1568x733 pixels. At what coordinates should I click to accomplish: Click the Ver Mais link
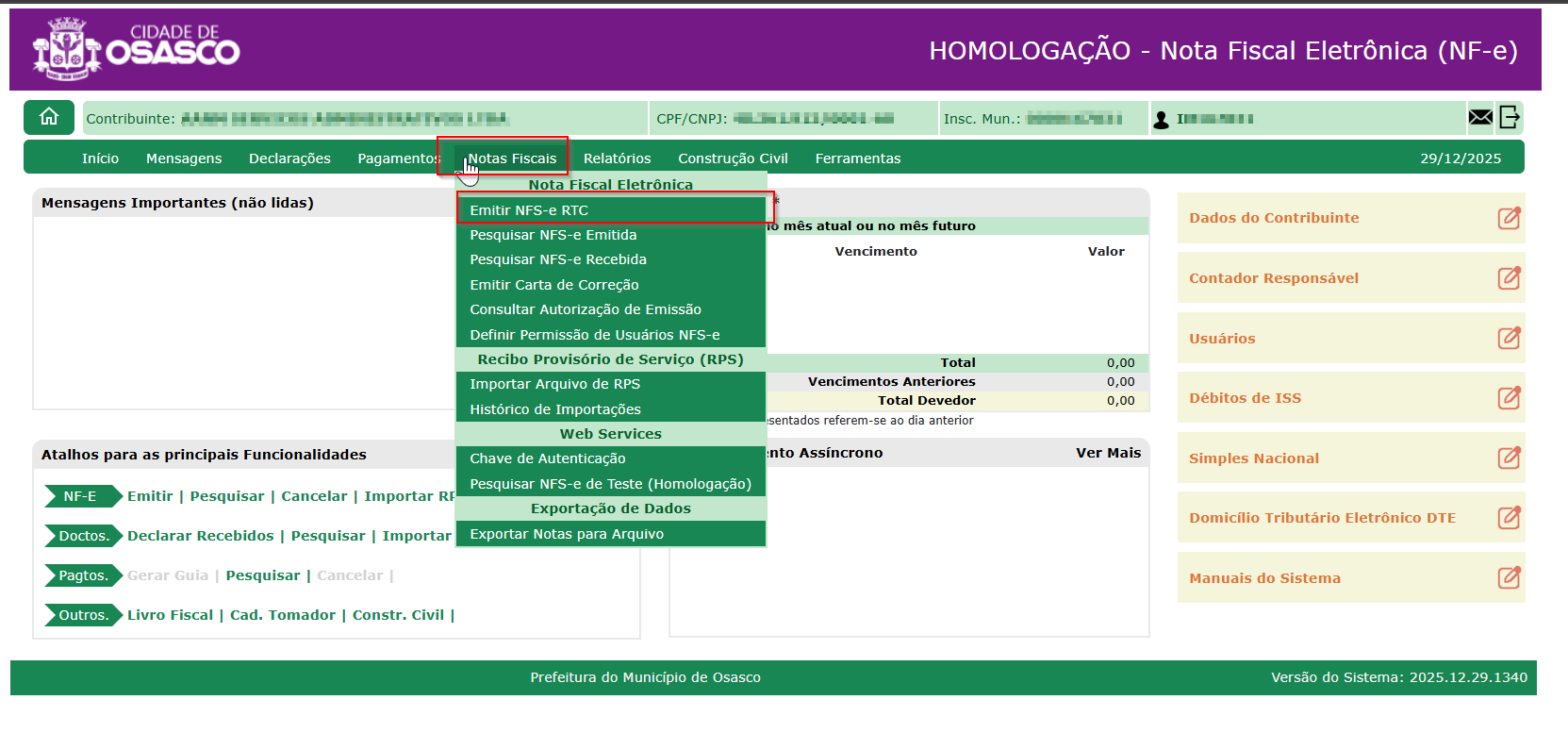pyautogui.click(x=1108, y=453)
